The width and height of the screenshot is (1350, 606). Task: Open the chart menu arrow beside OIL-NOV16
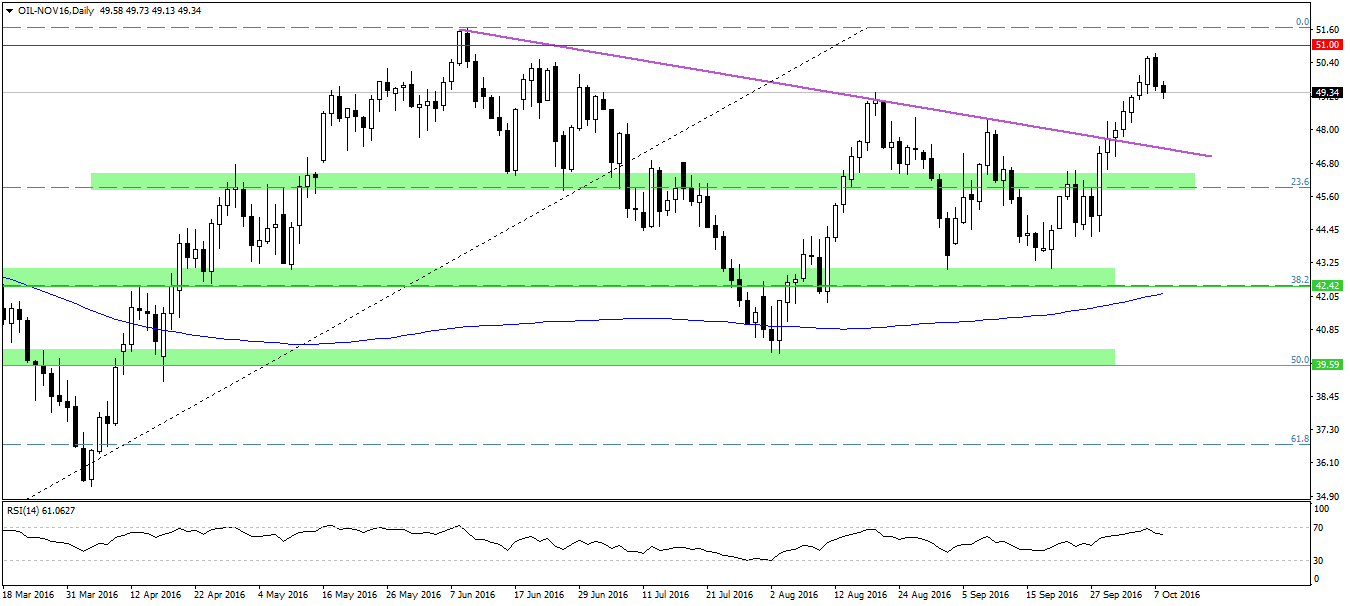click(x=7, y=10)
